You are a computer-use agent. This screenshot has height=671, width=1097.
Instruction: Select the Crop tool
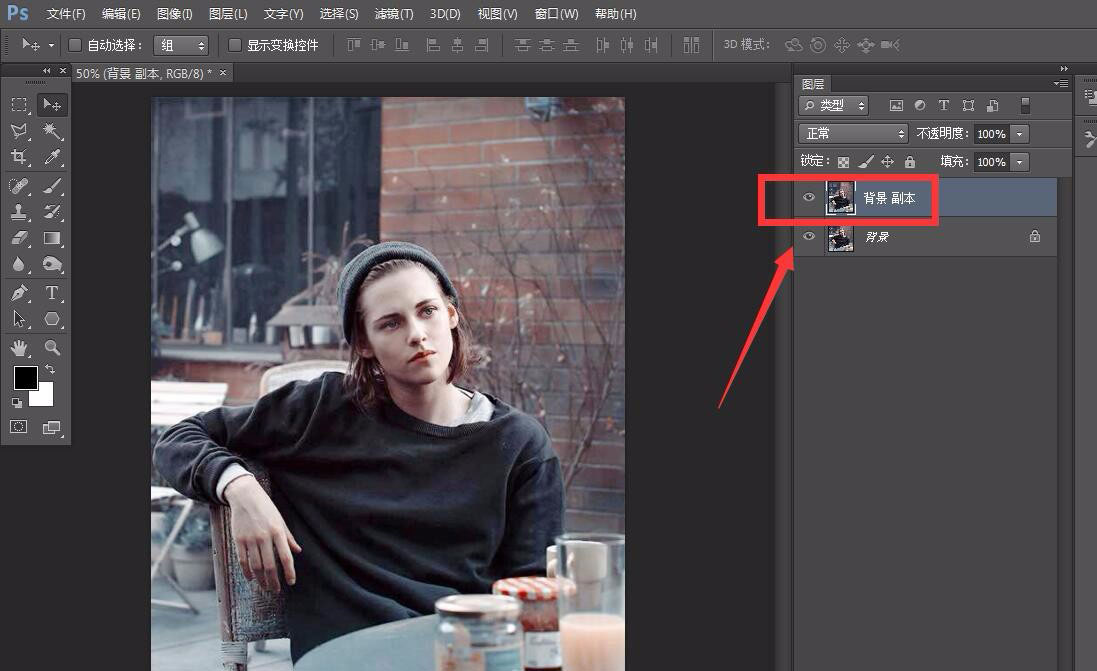(x=19, y=158)
